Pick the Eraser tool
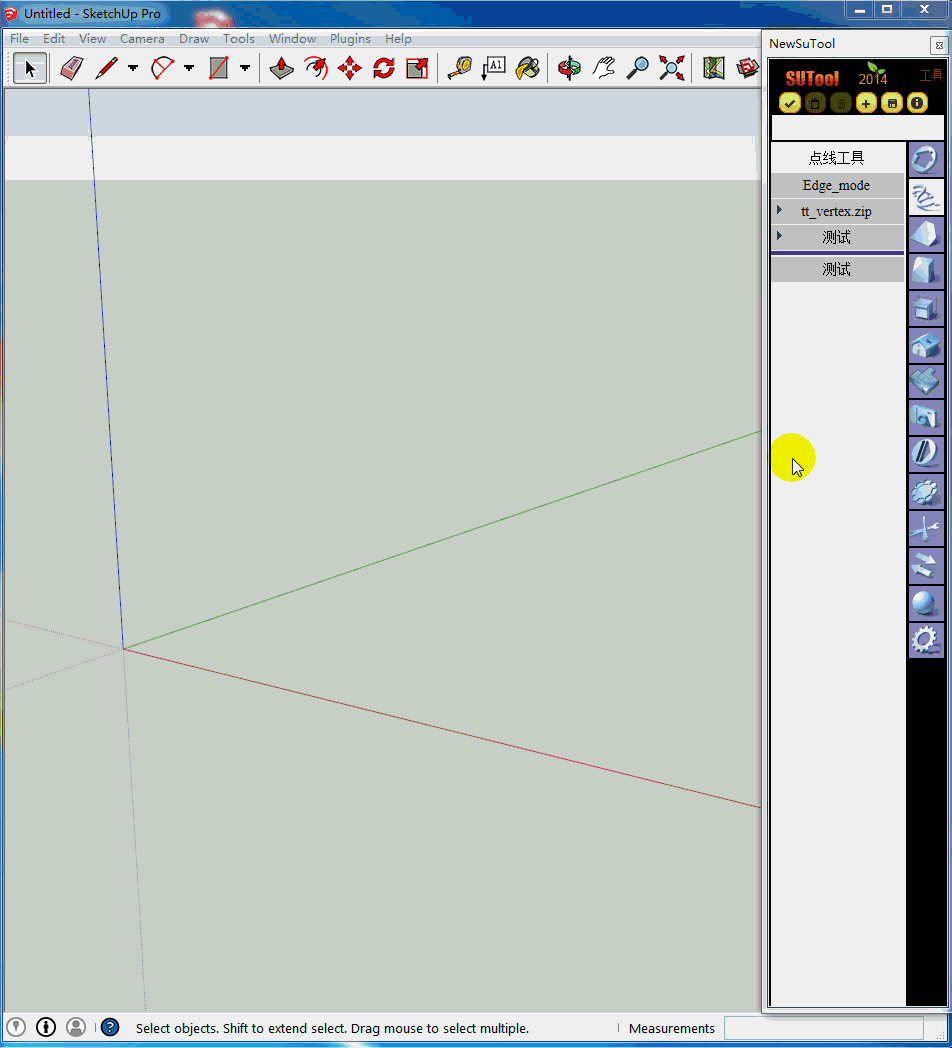952x1048 pixels. [72, 68]
